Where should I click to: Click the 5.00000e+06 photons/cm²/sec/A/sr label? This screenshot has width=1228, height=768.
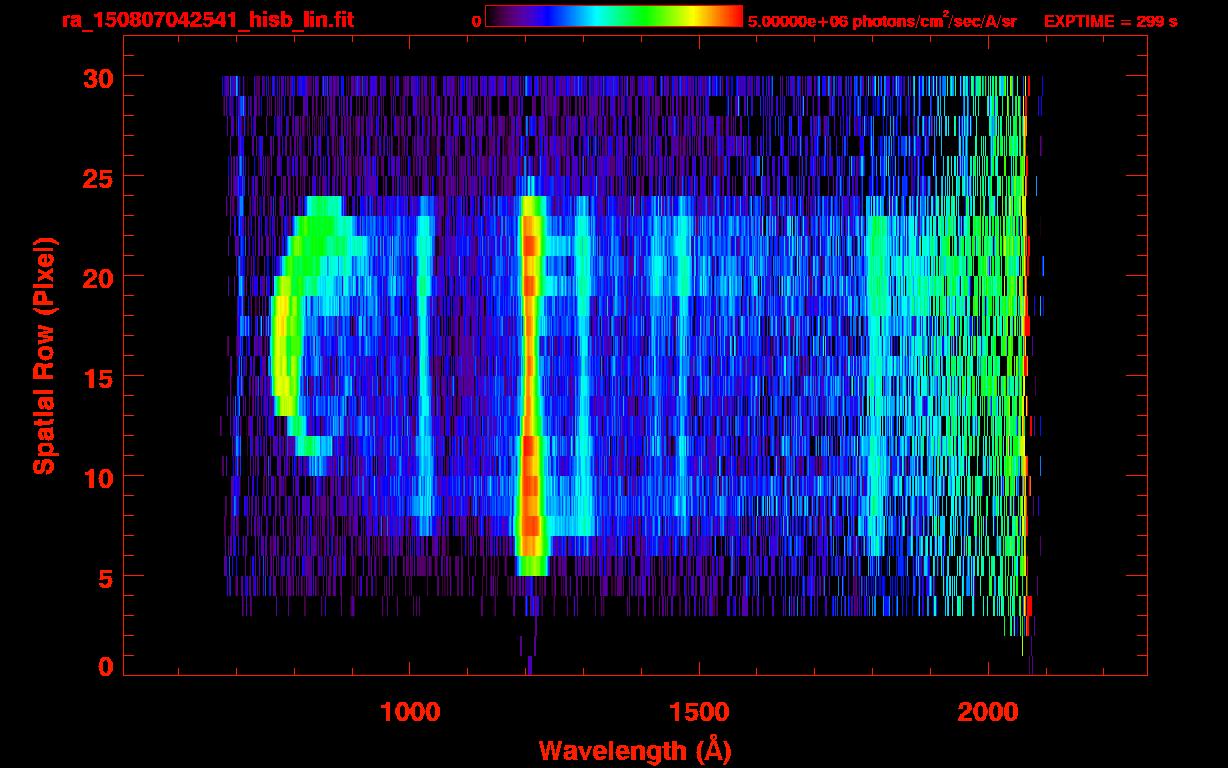click(882, 20)
